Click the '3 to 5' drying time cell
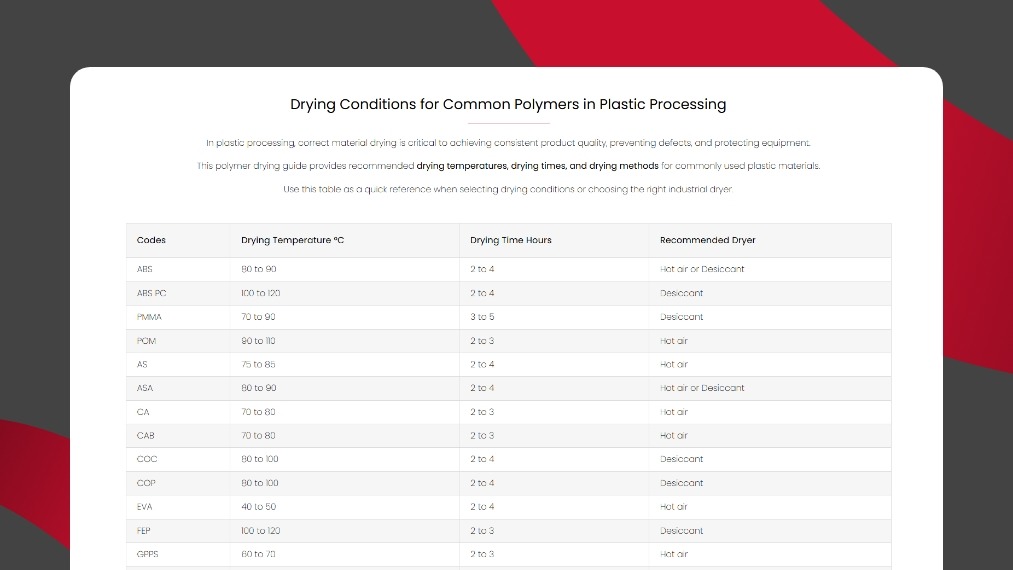This screenshot has width=1013, height=570. 482,317
